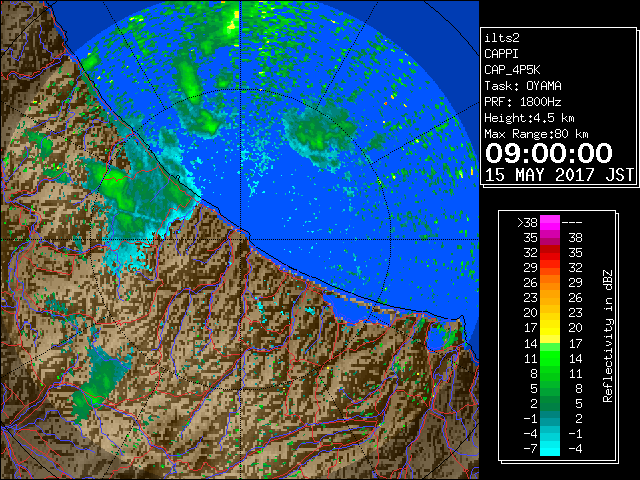
Task: Click the yellow 17 dBZ legend color
Action: [550, 328]
